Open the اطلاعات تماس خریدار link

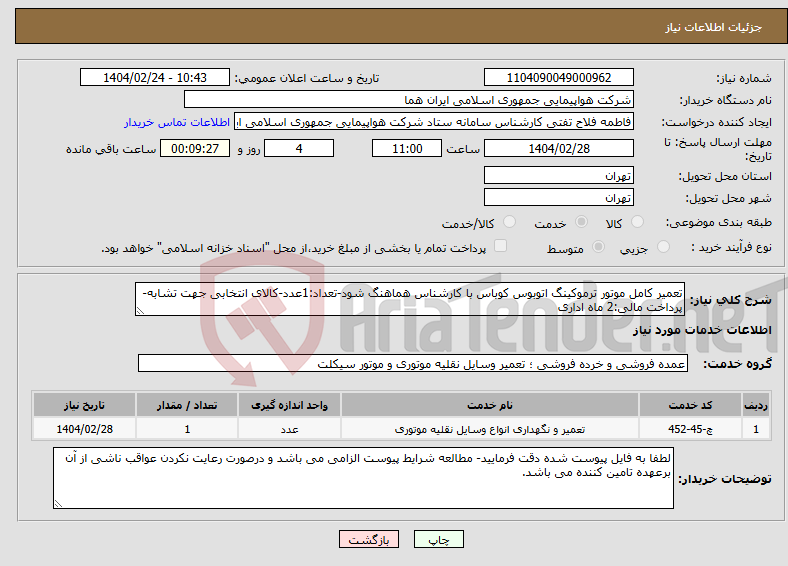[x=177, y=122]
